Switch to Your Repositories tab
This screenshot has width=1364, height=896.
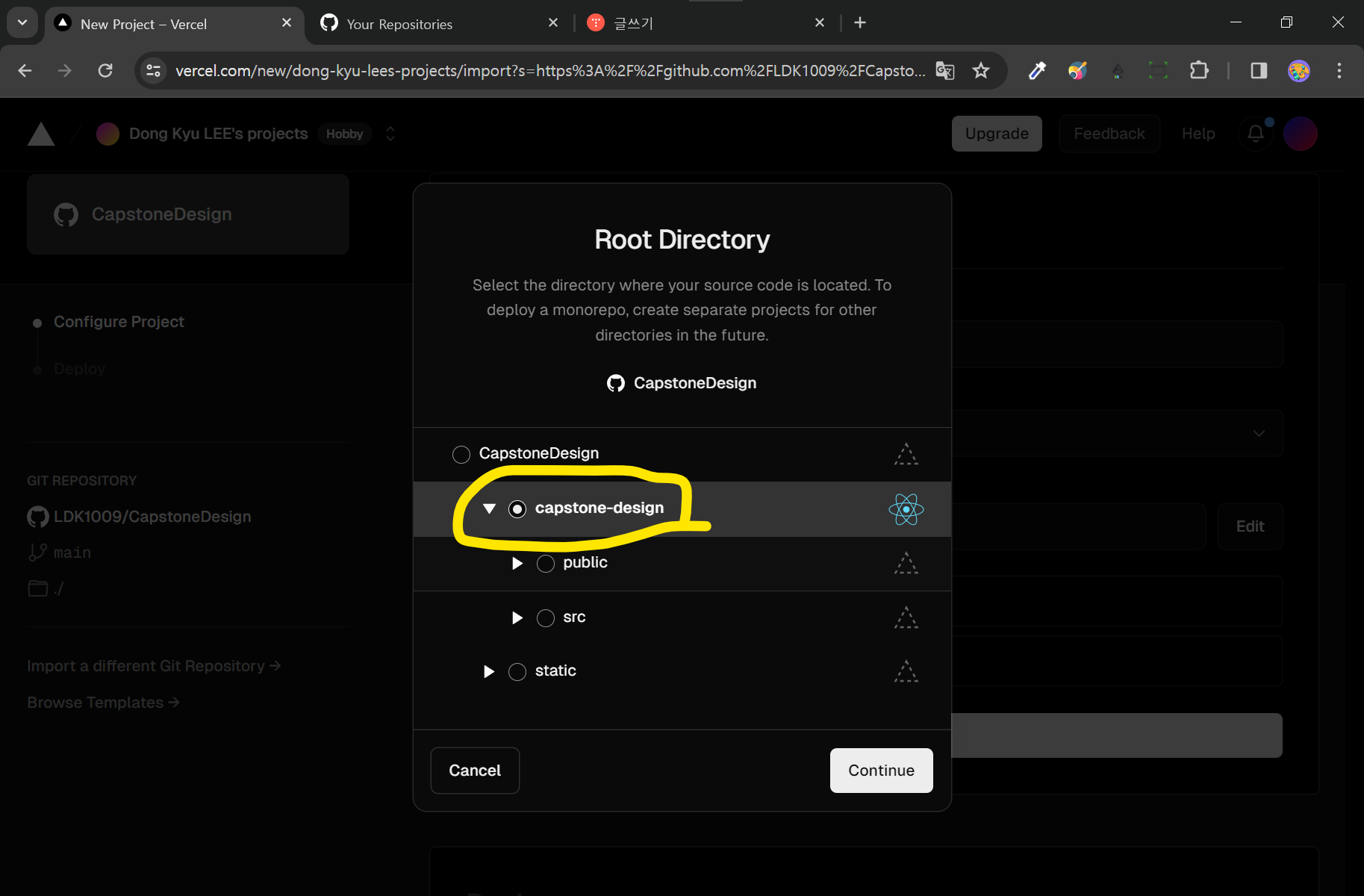(x=440, y=24)
